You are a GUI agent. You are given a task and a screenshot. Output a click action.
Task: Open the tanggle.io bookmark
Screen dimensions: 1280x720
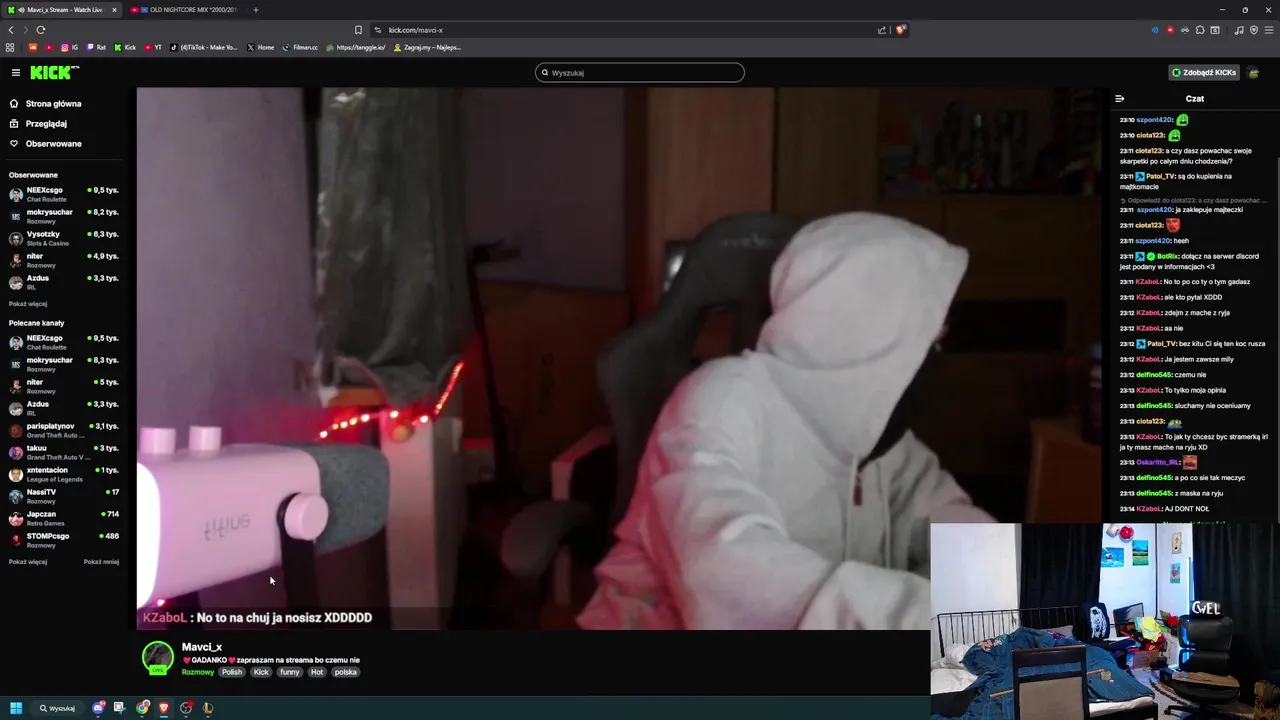[x=356, y=47]
